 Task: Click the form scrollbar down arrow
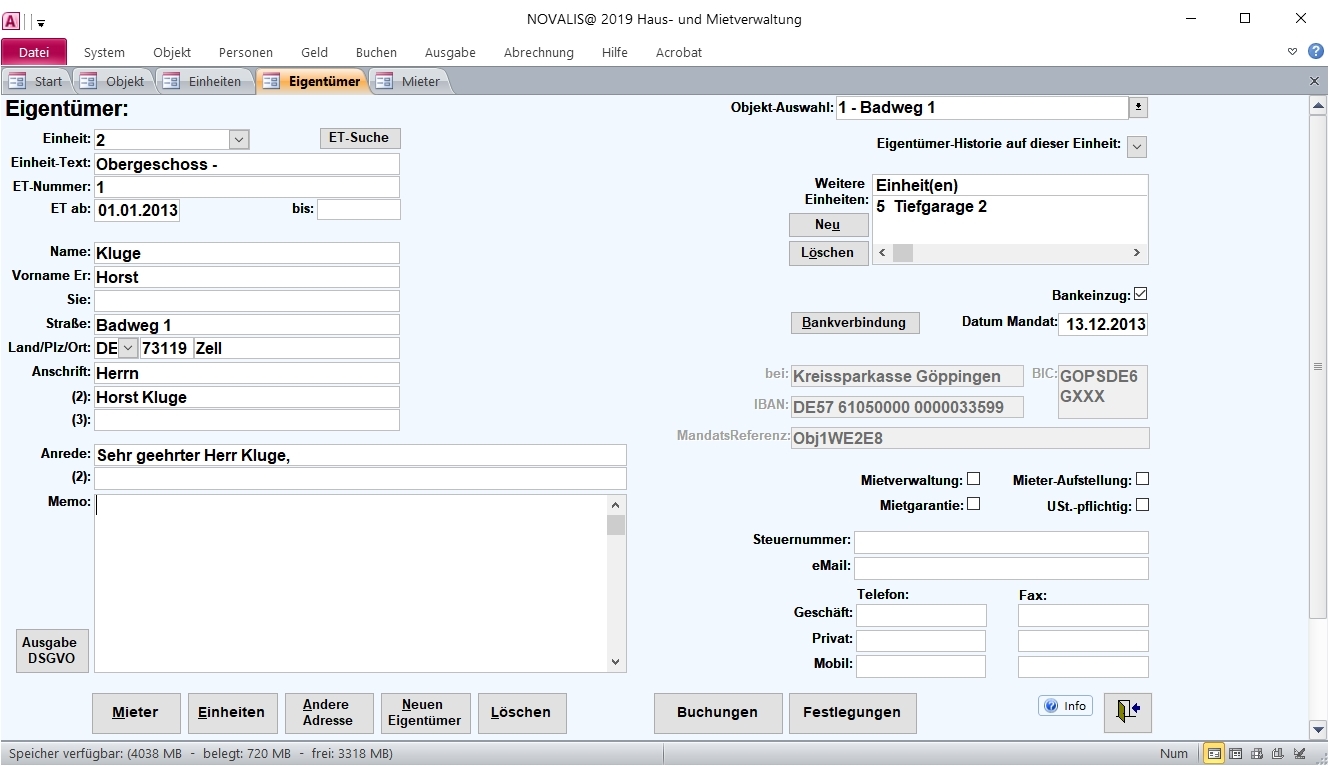pyautogui.click(x=1318, y=731)
